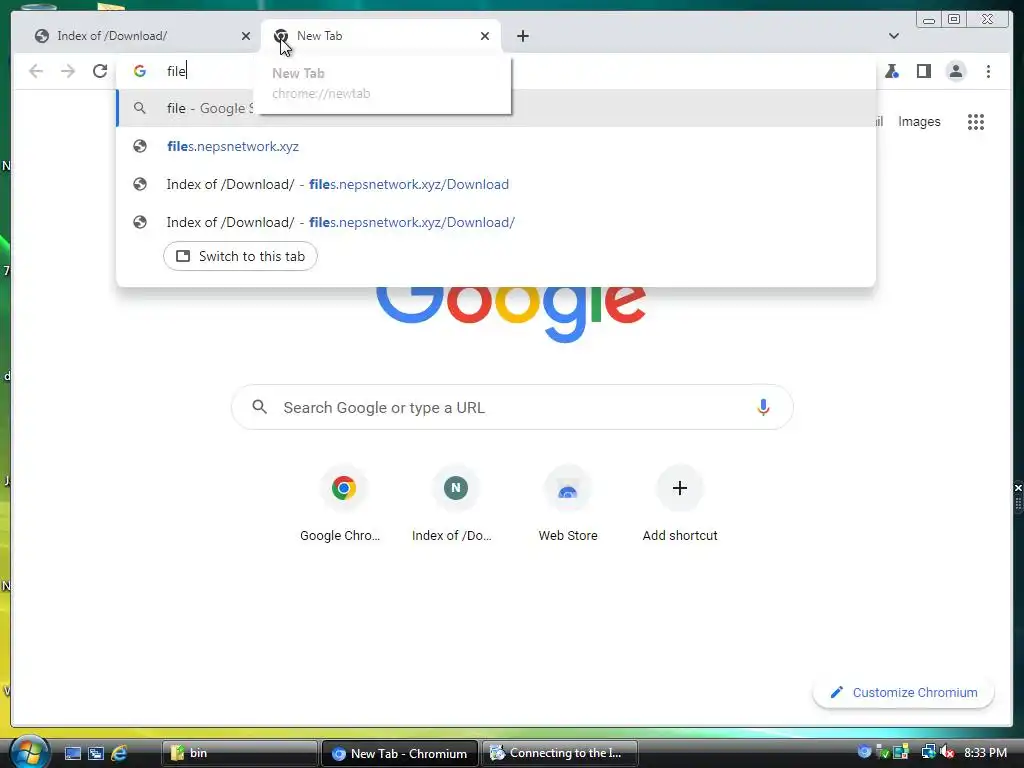Close the Index of /Download/ tab
The height and width of the screenshot is (768, 1024).
(246, 36)
